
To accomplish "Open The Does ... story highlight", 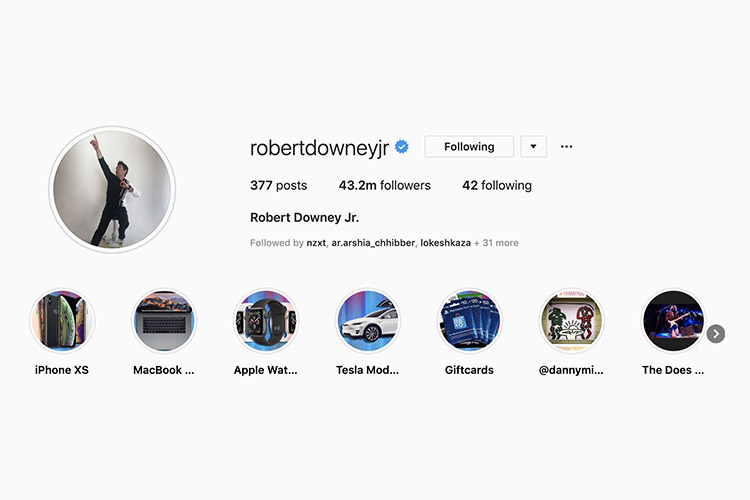I will pos(673,320).
